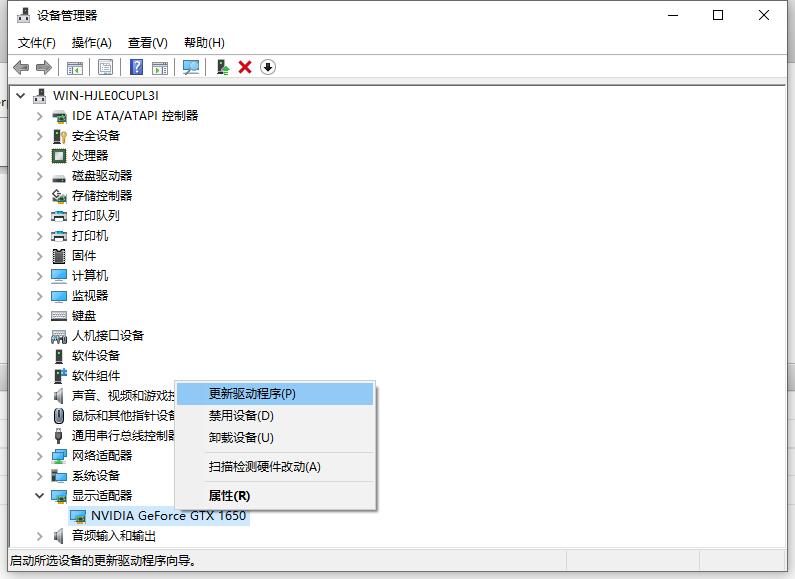This screenshot has width=795, height=579.
Task: Select the 打印队列 tree label
Action: (96, 216)
